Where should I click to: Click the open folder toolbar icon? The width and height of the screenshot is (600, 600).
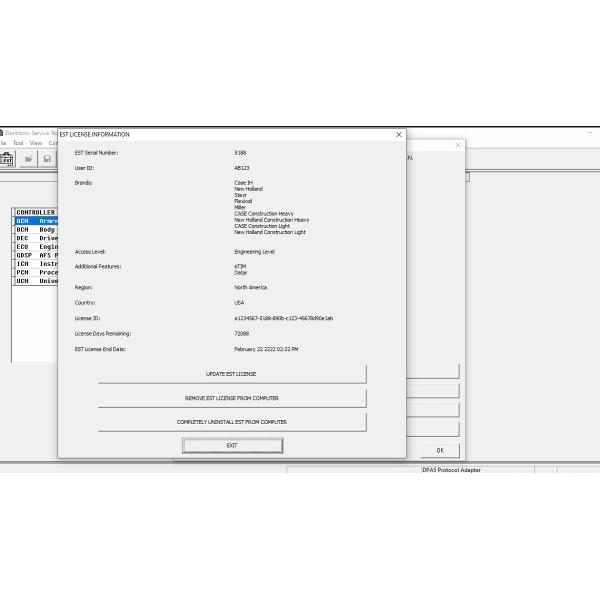[x=29, y=159]
